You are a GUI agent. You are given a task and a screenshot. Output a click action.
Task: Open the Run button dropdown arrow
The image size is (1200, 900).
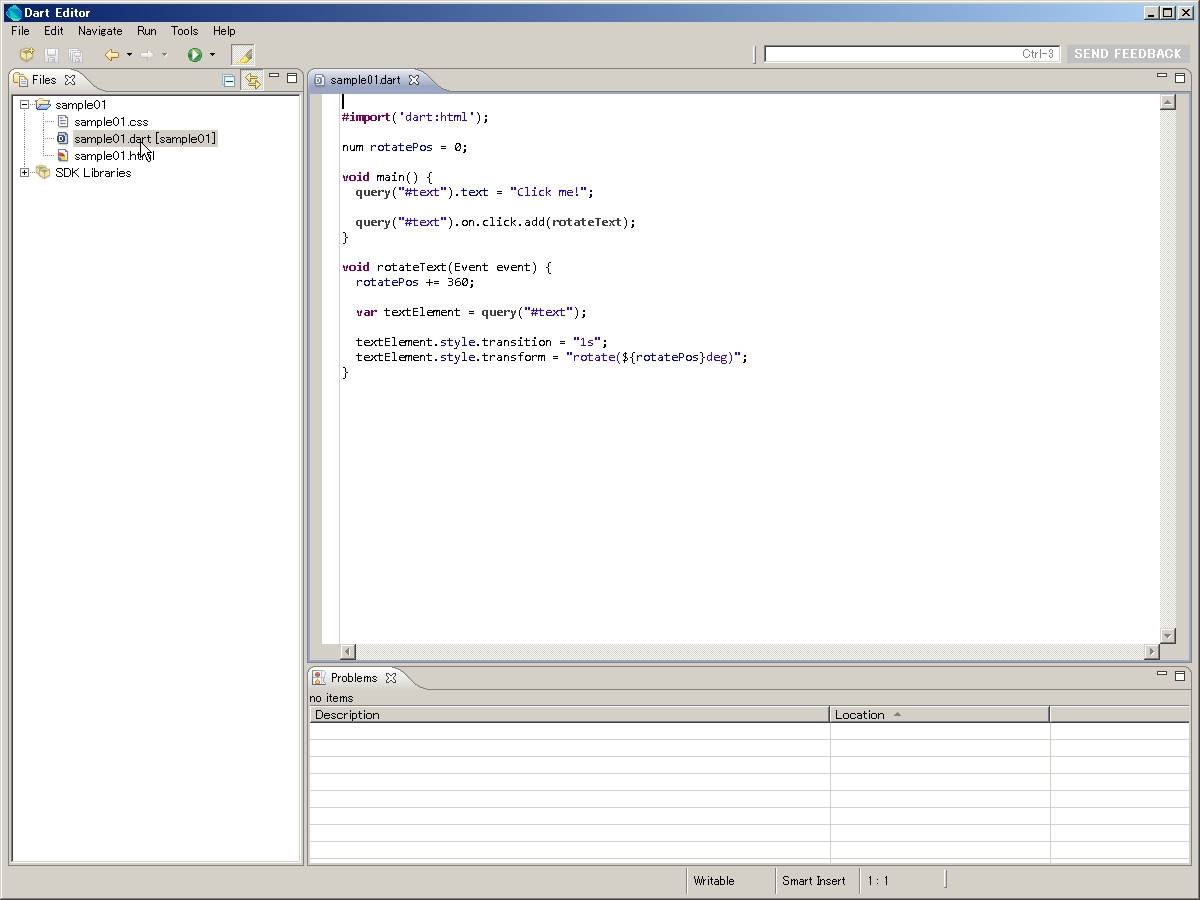click(212, 55)
